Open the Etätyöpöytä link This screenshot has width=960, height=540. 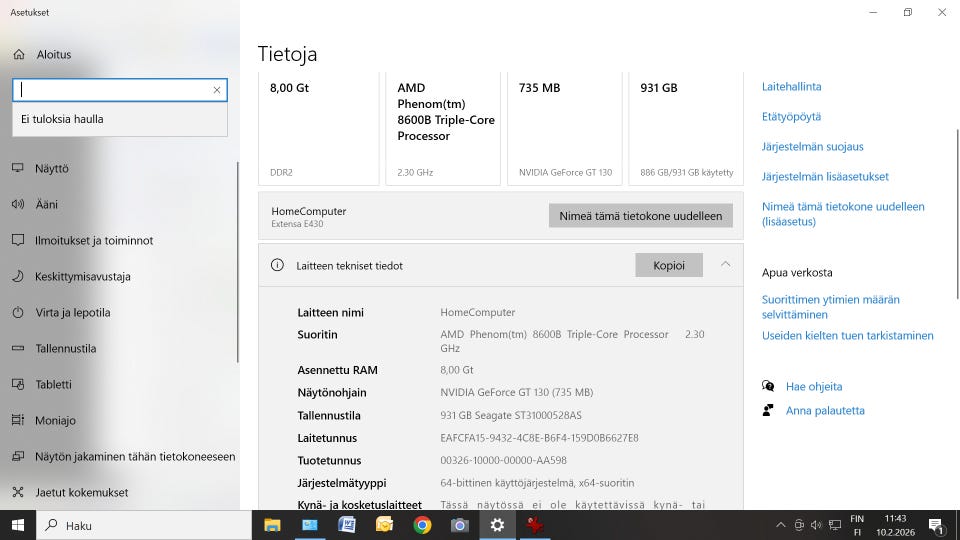click(791, 116)
